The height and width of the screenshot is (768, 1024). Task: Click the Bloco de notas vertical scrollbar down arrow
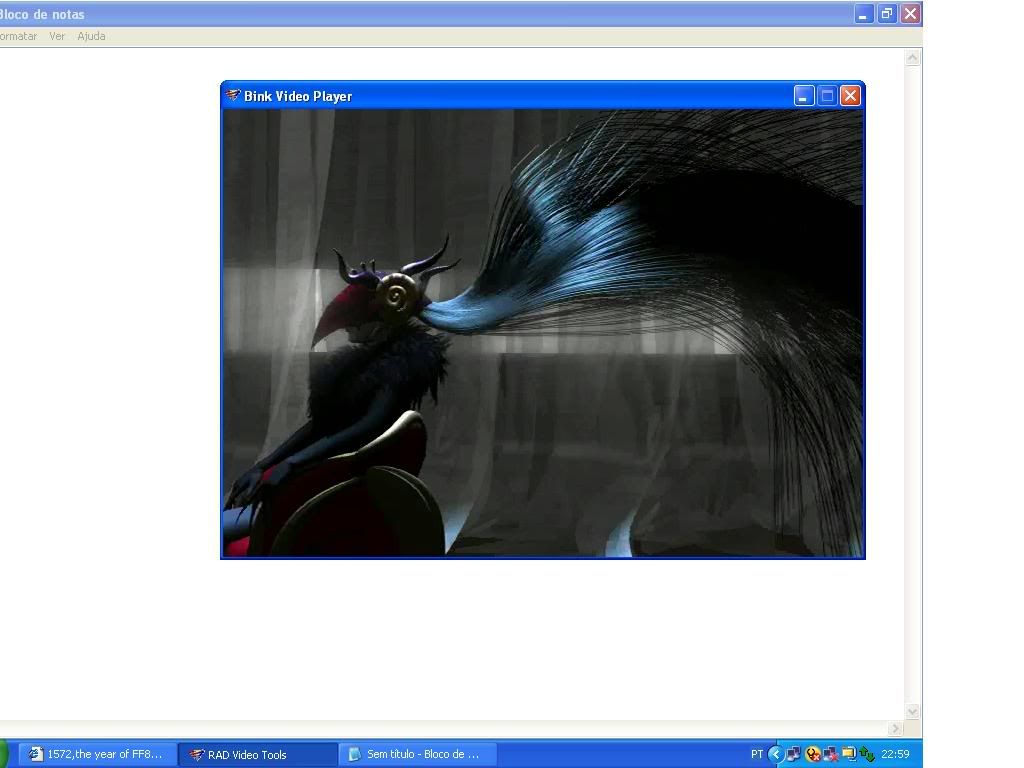[x=912, y=711]
